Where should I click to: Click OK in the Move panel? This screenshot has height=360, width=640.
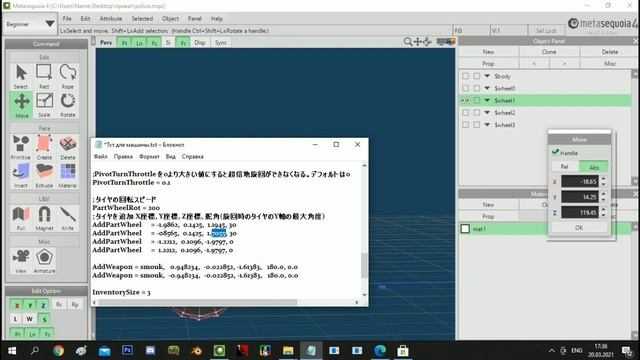point(579,228)
